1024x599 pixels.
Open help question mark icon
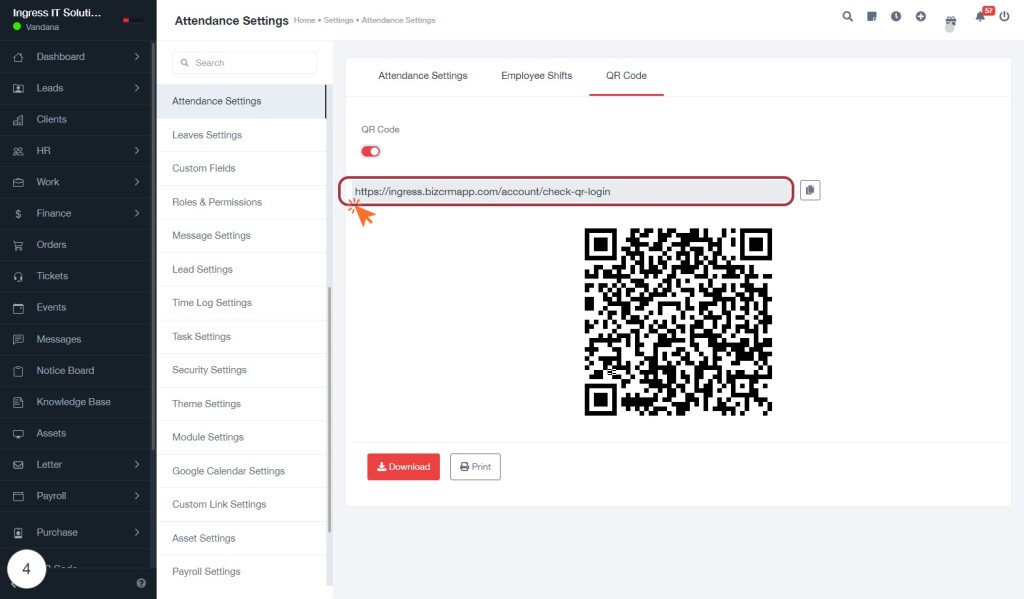click(141, 583)
